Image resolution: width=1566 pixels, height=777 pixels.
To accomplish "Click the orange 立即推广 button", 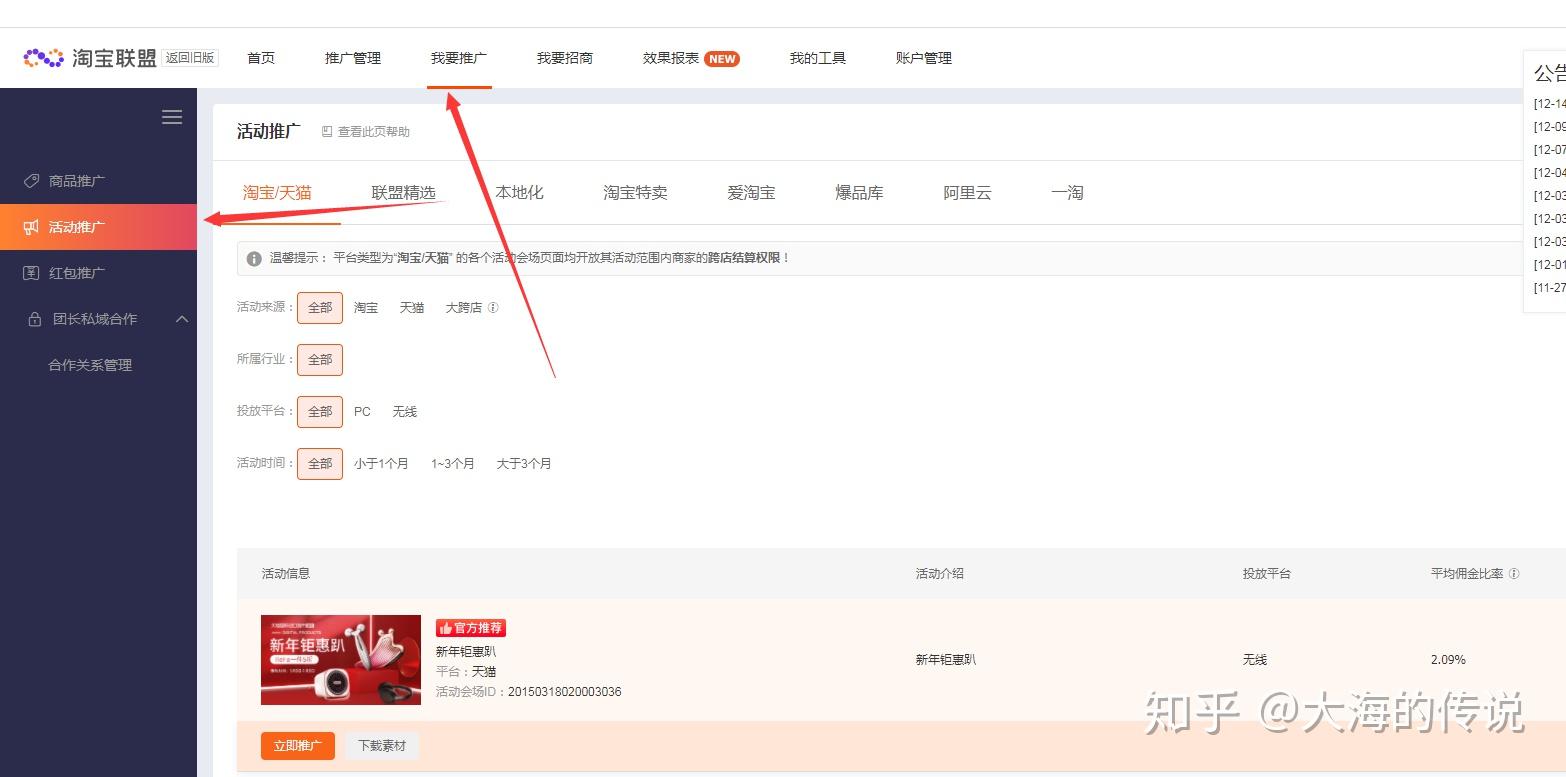I will coord(298,746).
